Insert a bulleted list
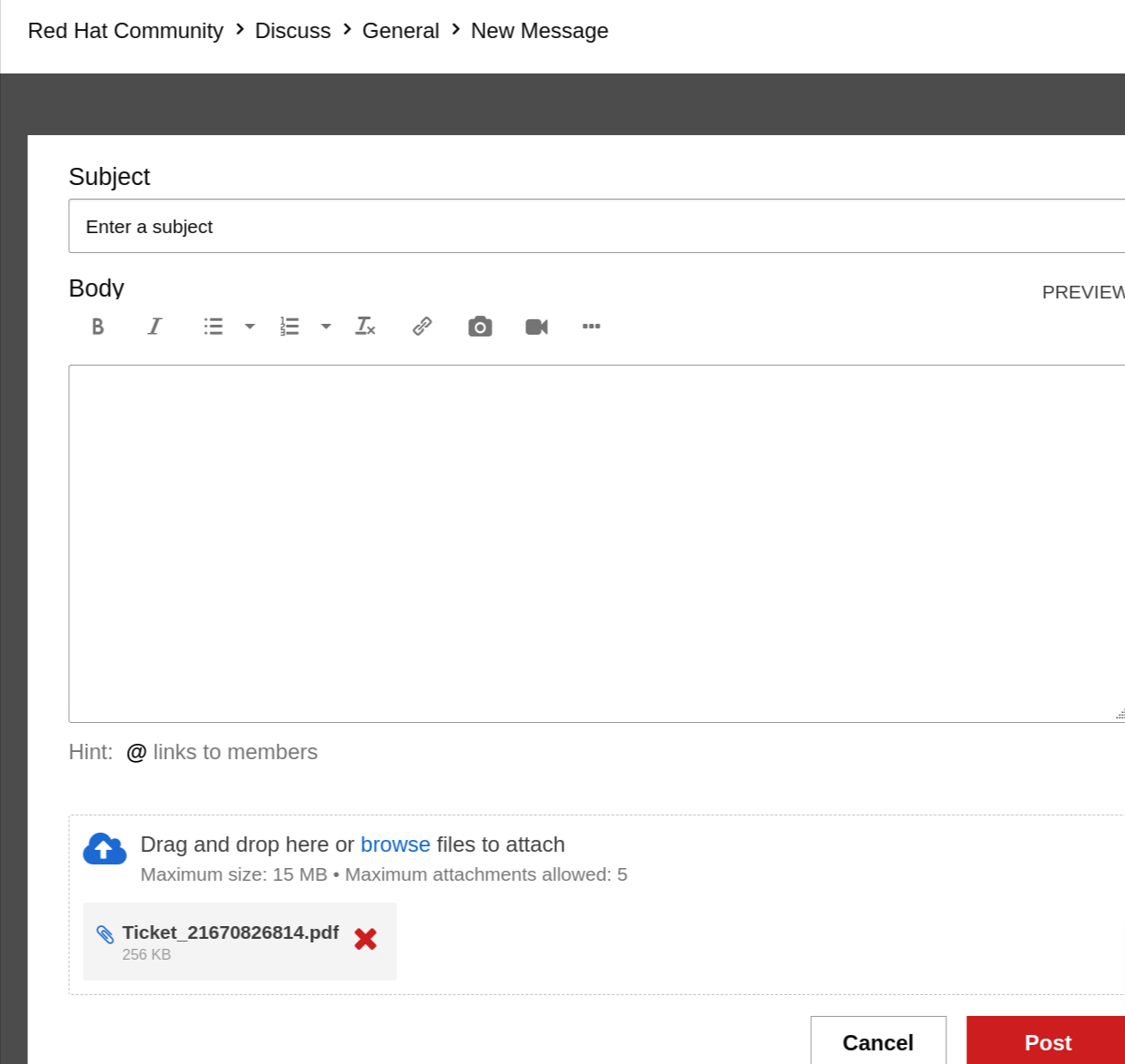Image resolution: width=1125 pixels, height=1064 pixels. tap(213, 326)
